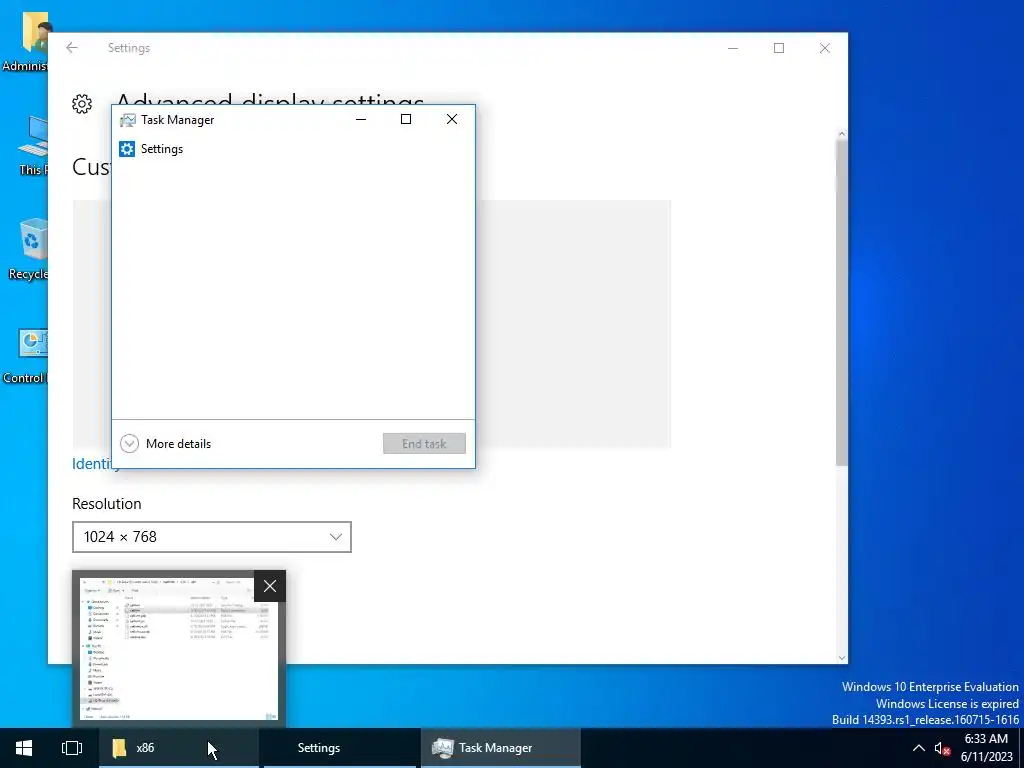This screenshot has width=1024, height=768.
Task: Click the Settings window vertical scrollbar
Action: coord(841,302)
